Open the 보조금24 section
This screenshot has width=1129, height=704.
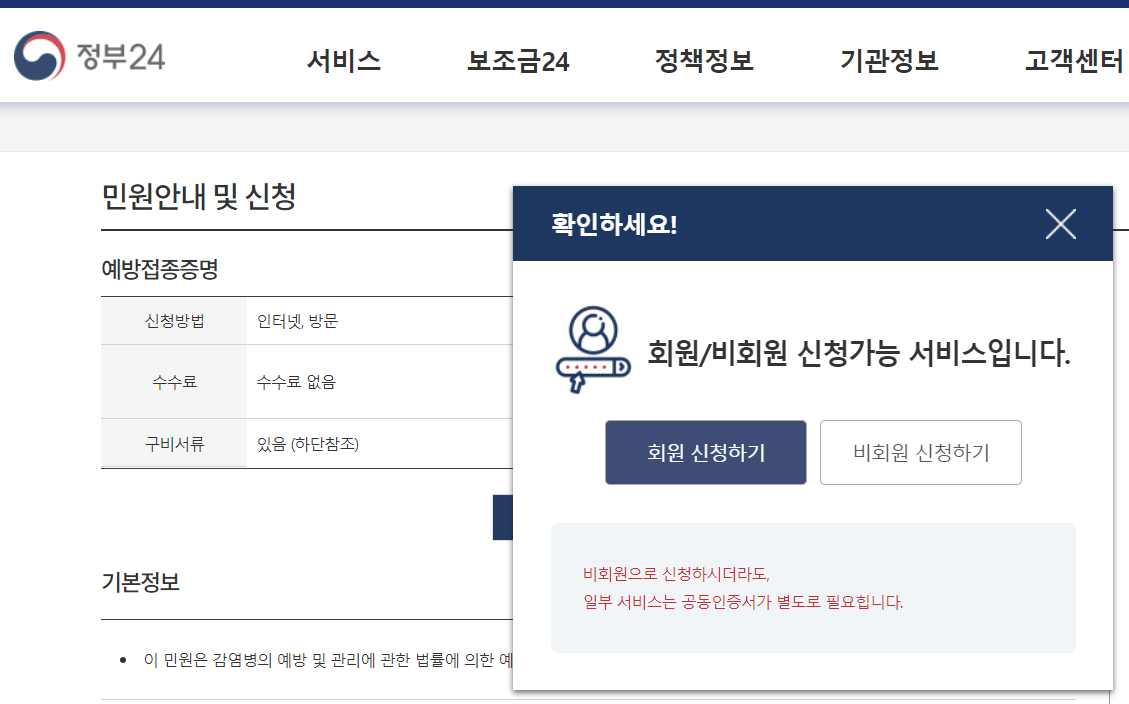point(517,61)
